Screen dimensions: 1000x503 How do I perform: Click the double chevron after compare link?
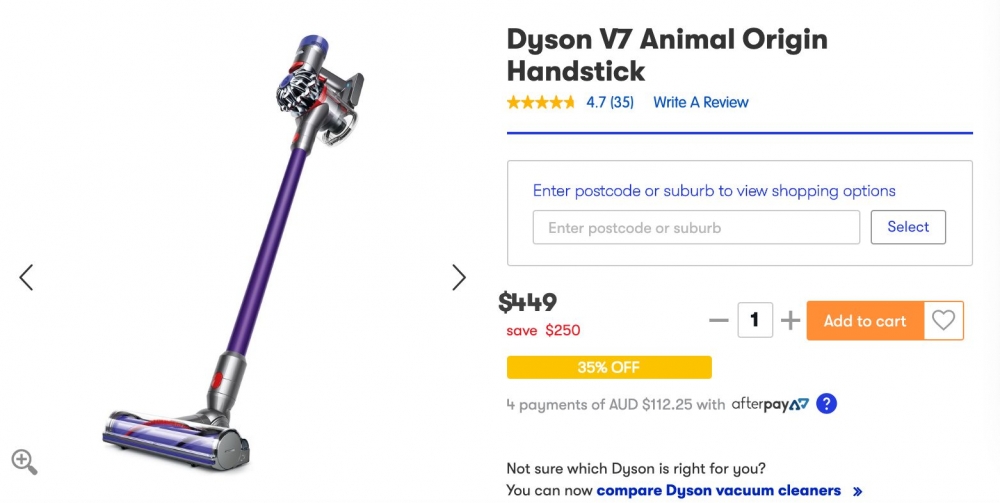pyautogui.click(x=857, y=491)
